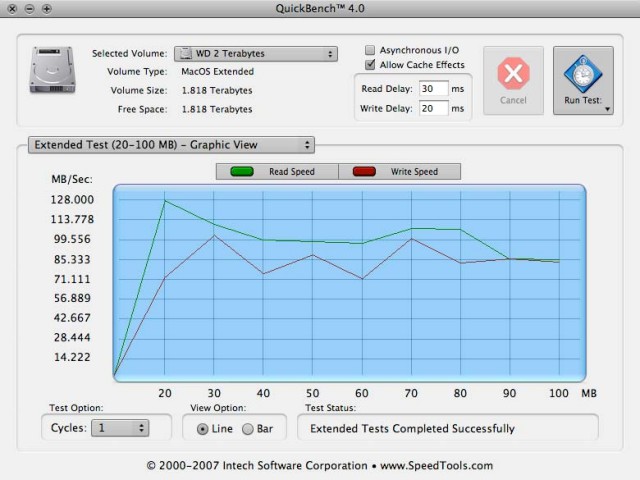Click the Free Space value text
Screen dimensions: 640x480
(217, 109)
